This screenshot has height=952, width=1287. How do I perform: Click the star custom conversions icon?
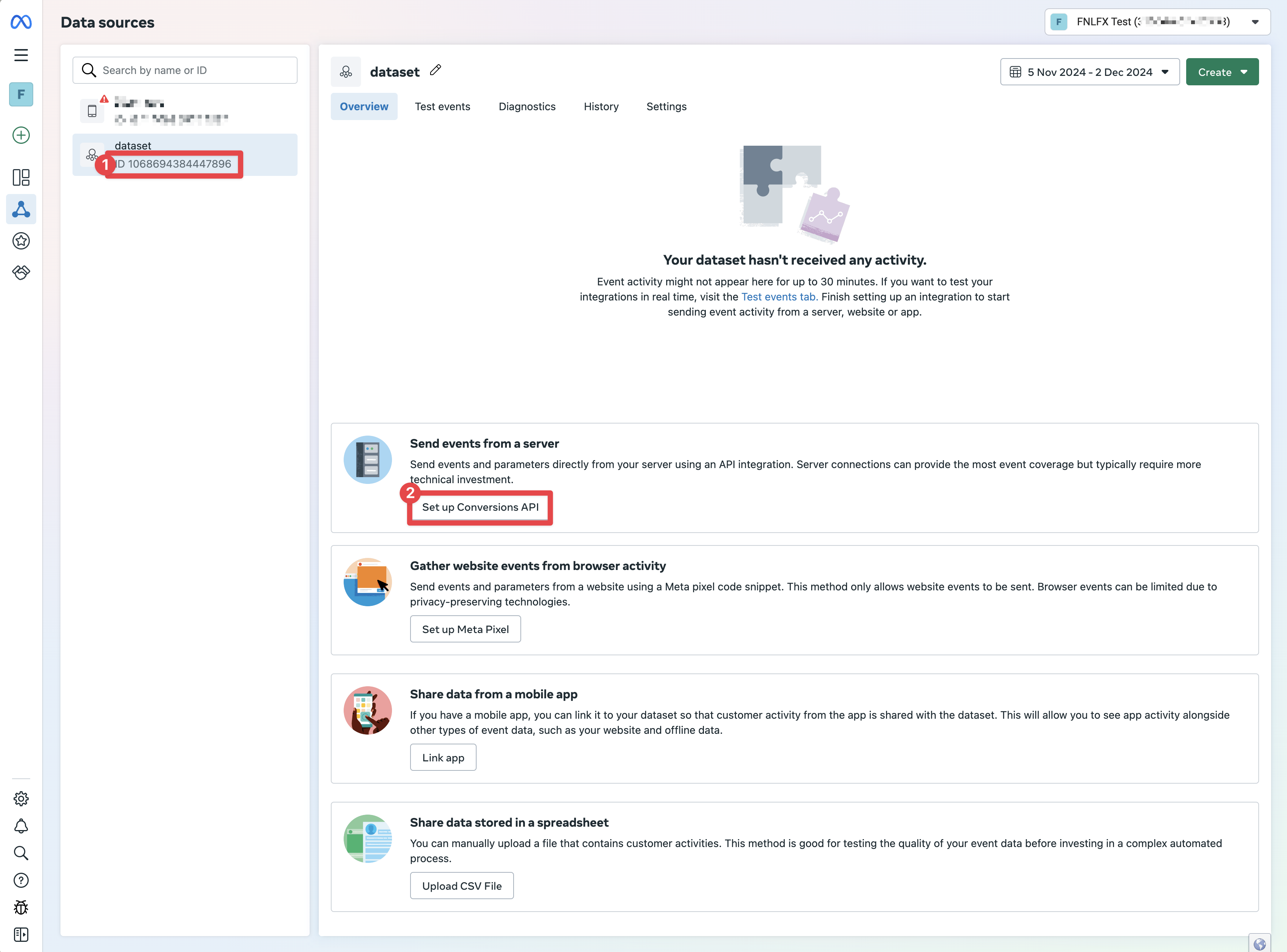(x=21, y=241)
